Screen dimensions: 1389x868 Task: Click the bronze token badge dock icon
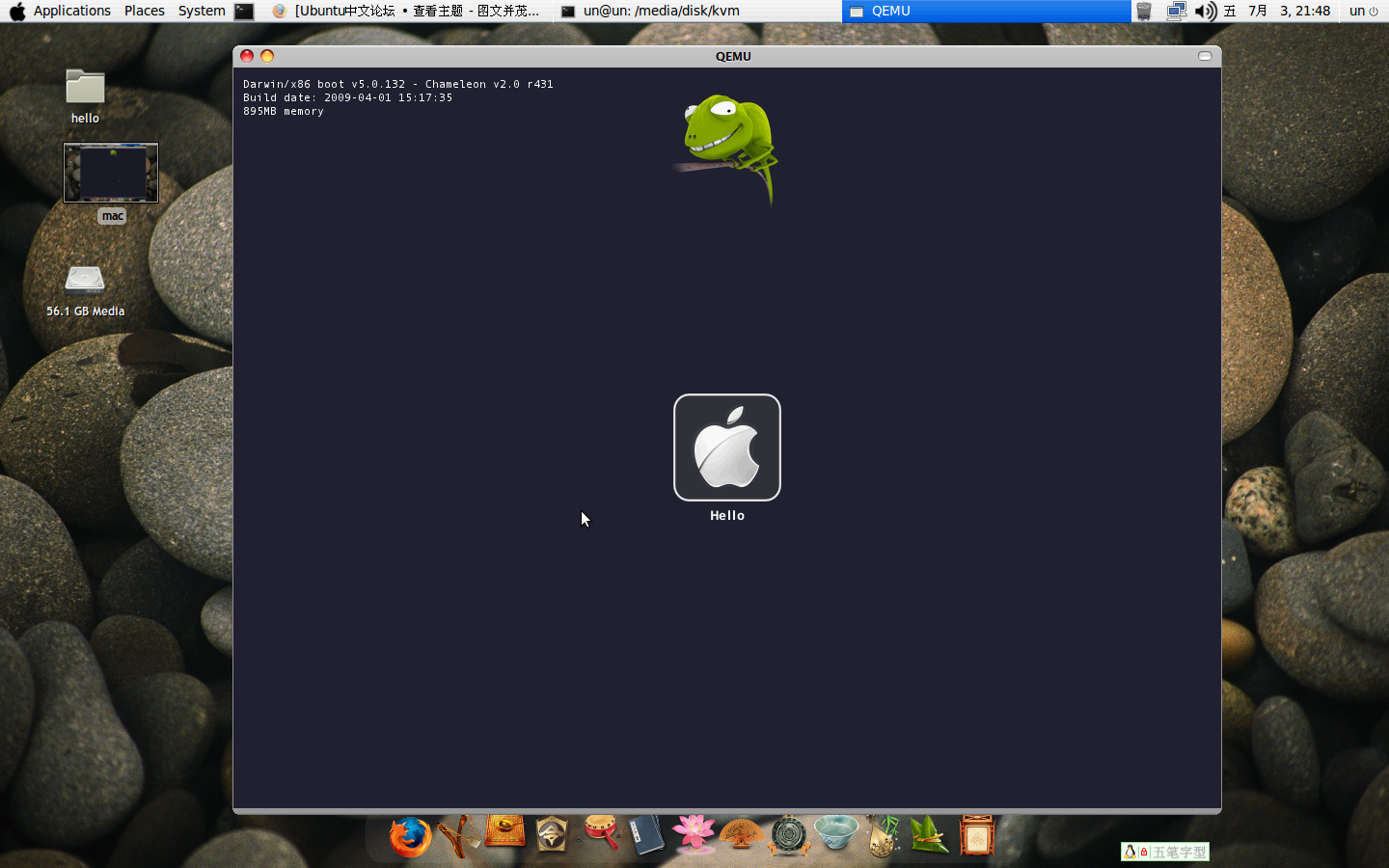point(552,834)
